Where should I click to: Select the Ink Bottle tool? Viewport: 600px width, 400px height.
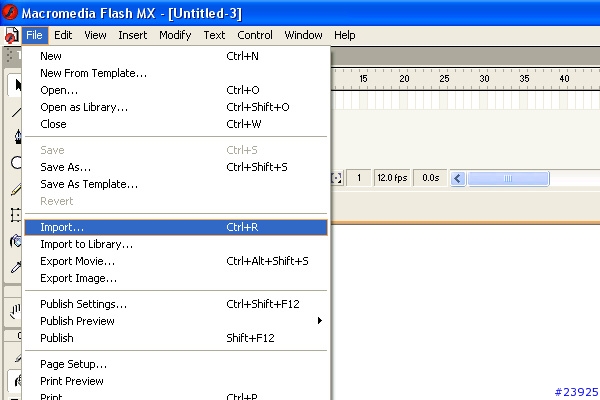(16, 241)
